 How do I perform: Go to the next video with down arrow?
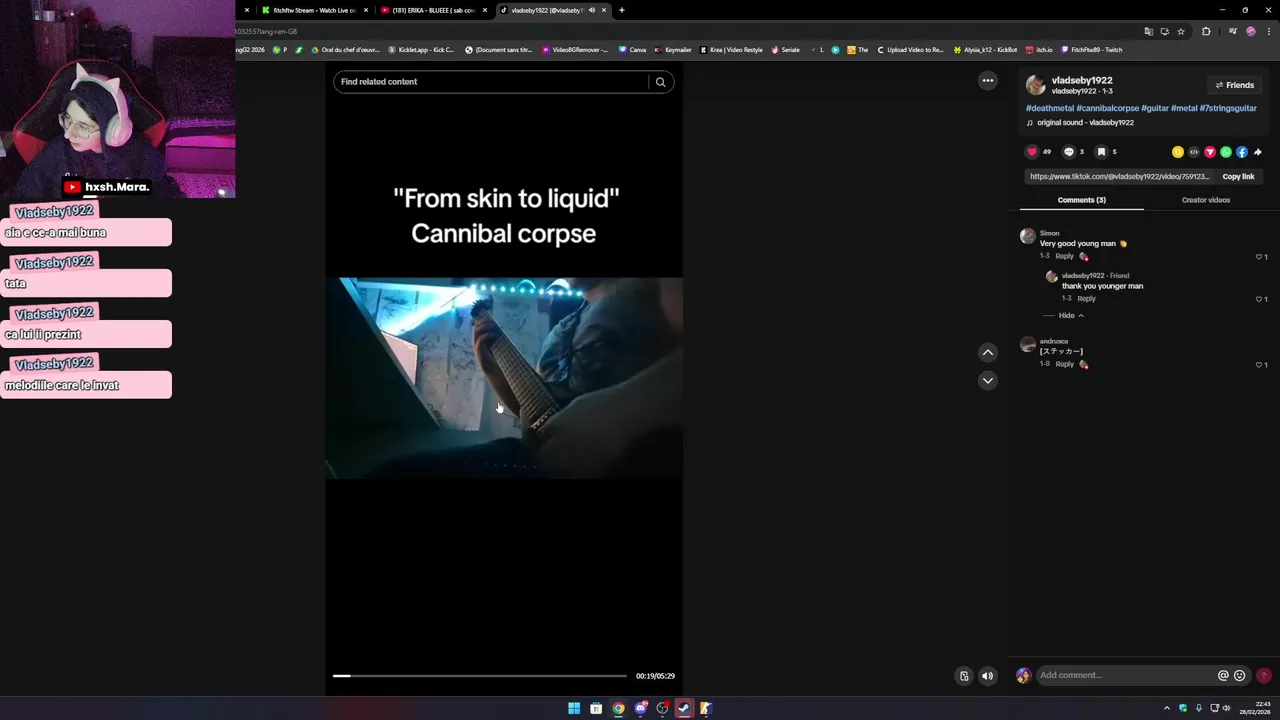click(987, 380)
